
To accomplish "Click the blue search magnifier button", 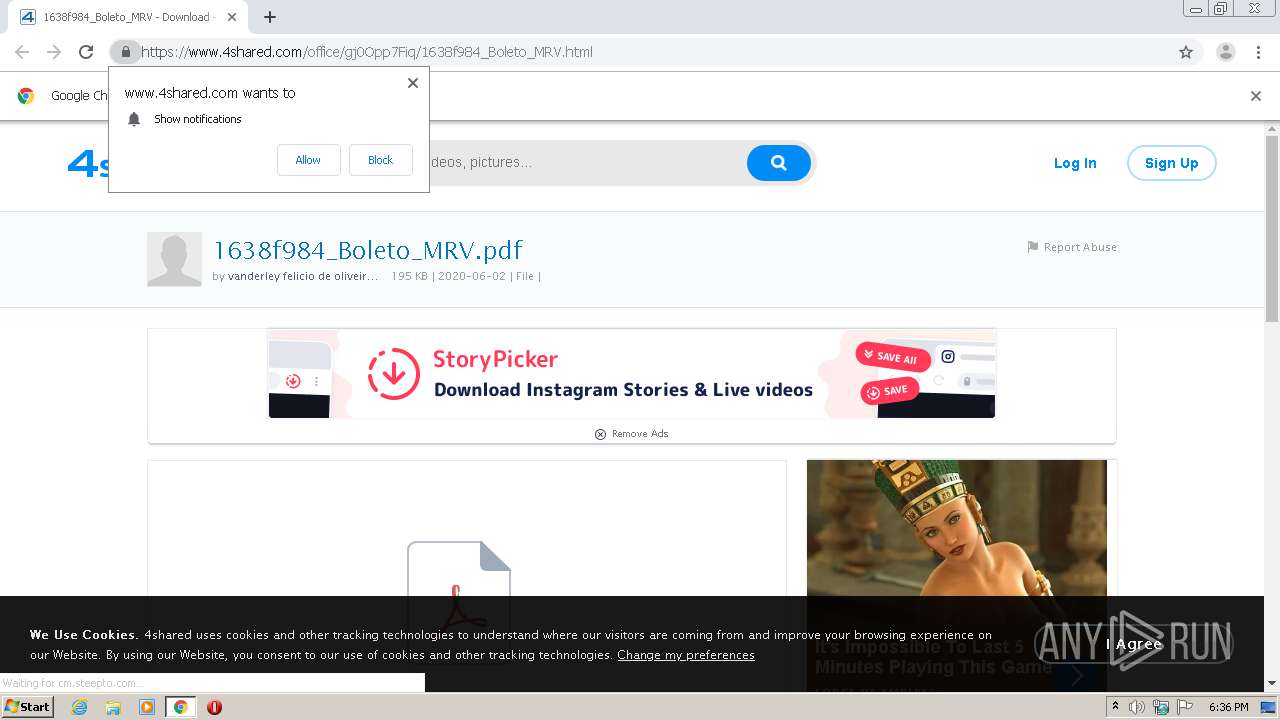I will click(778, 162).
